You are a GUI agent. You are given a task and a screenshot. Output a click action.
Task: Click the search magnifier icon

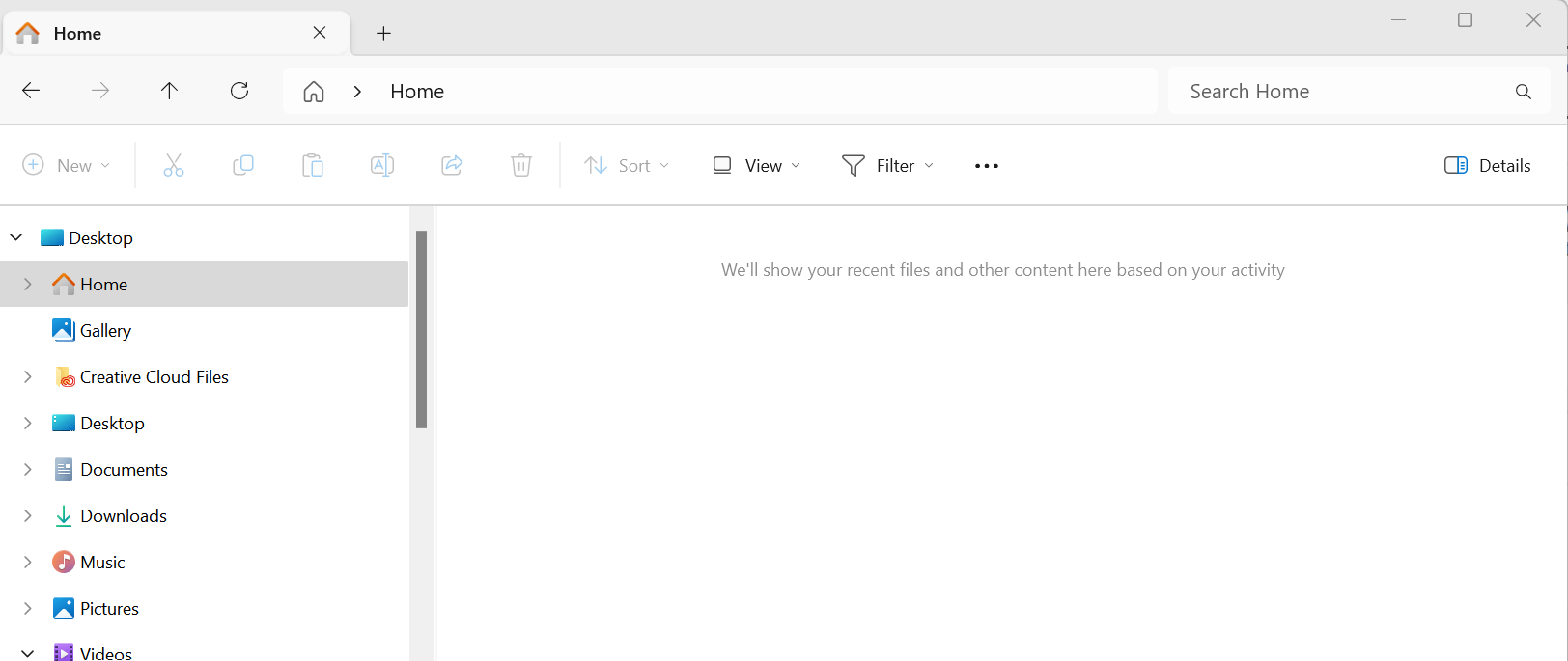coord(1524,92)
